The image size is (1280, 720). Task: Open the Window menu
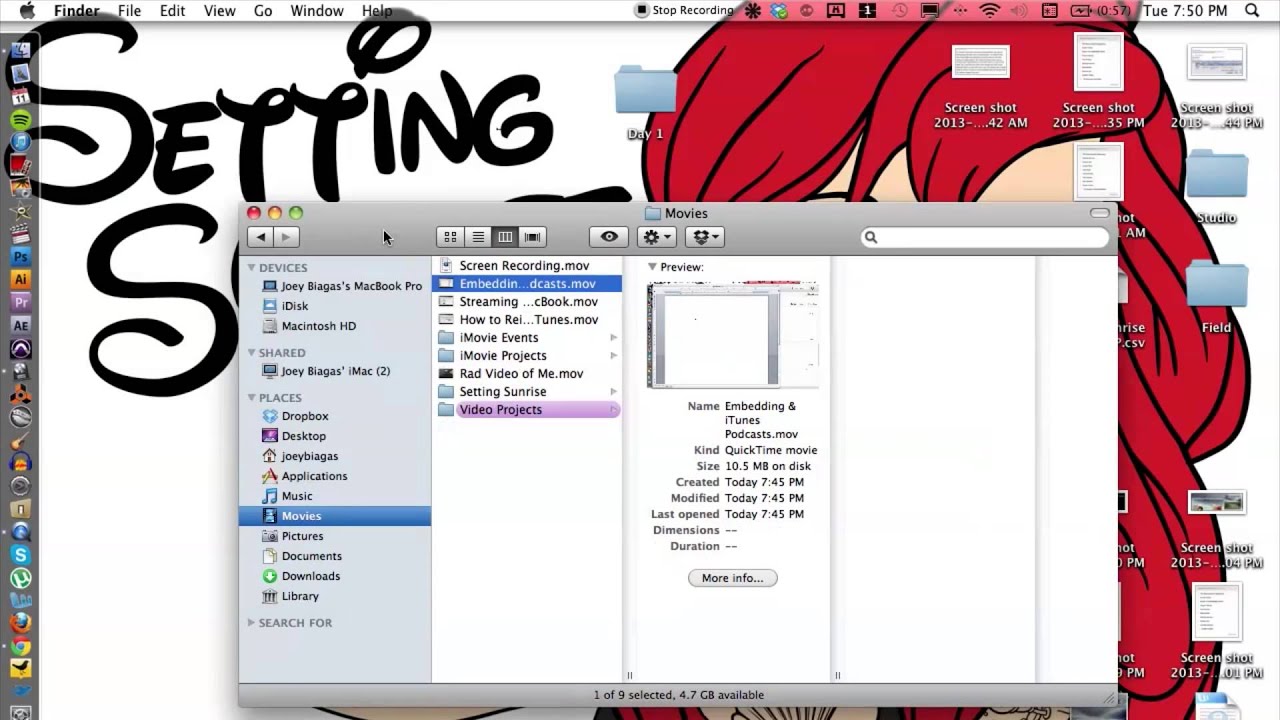317,11
